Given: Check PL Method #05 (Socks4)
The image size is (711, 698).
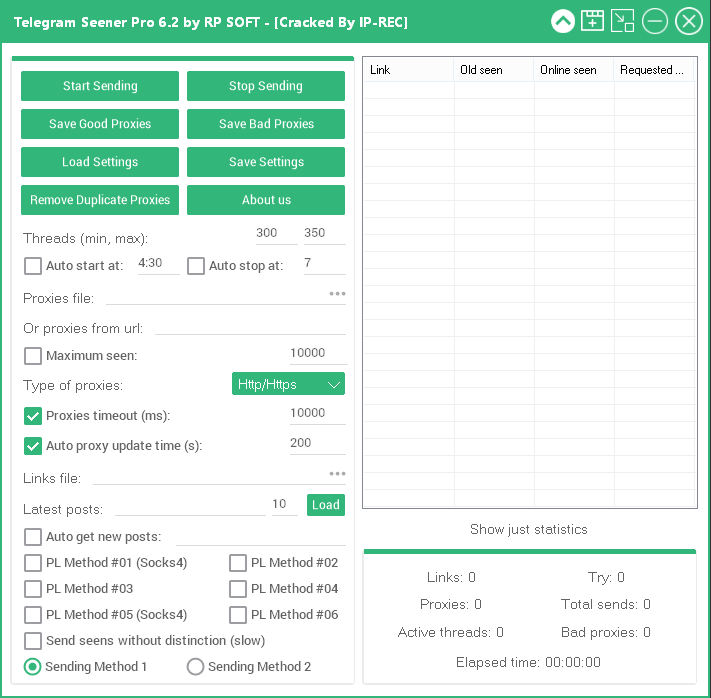Looking at the screenshot, I should click(33, 615).
